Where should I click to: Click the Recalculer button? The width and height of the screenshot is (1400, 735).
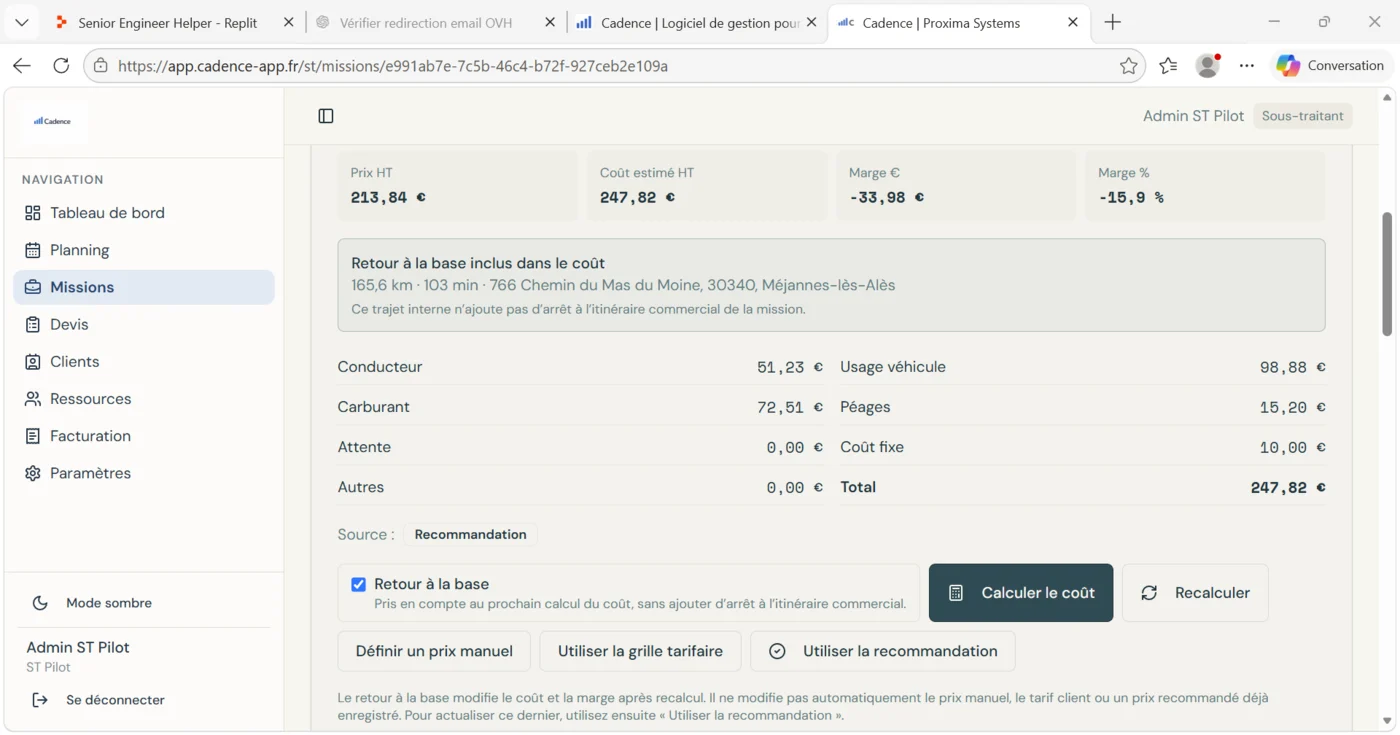tap(1195, 593)
